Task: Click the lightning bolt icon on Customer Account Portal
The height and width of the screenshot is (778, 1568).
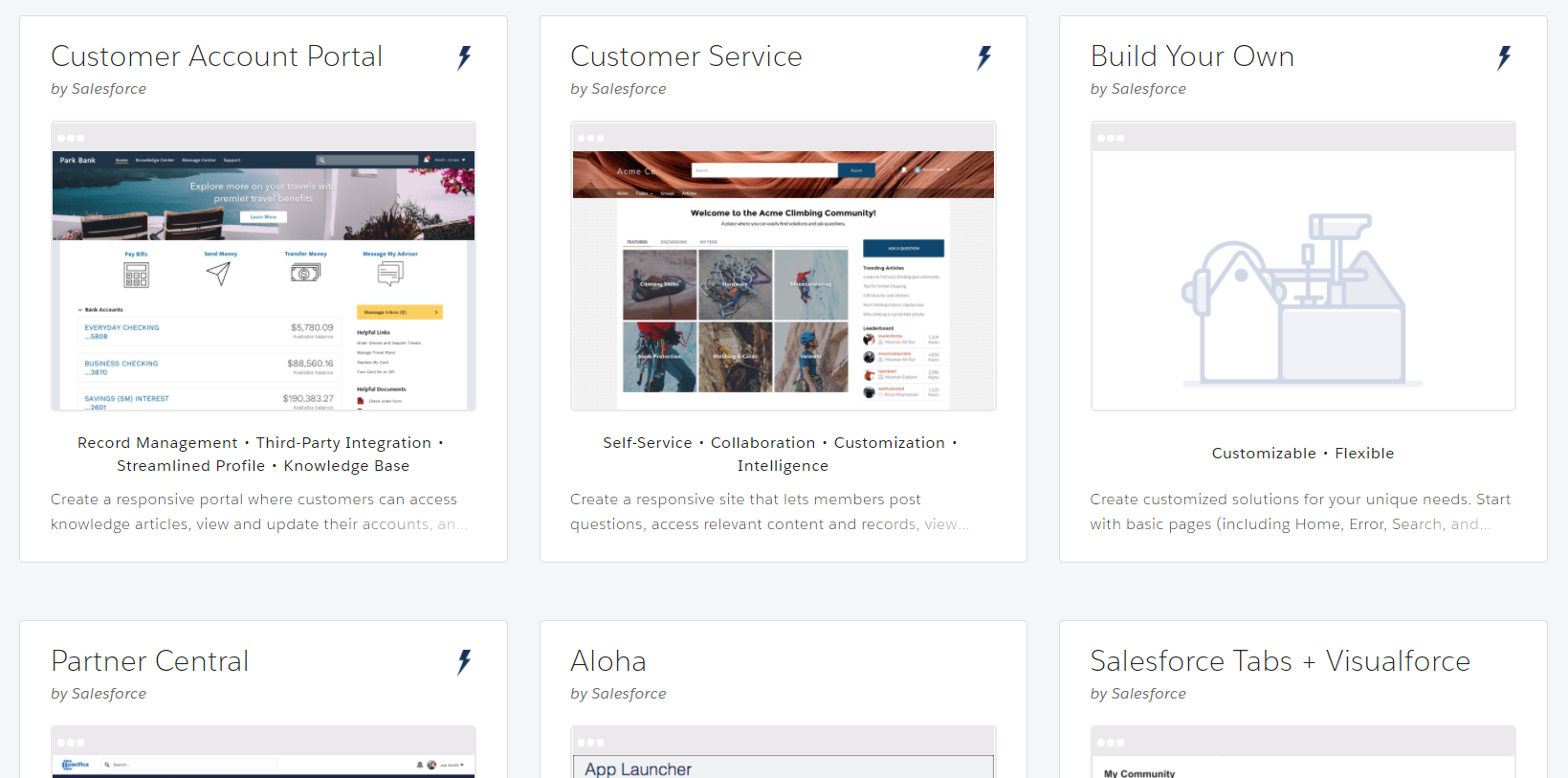Action: click(x=464, y=57)
